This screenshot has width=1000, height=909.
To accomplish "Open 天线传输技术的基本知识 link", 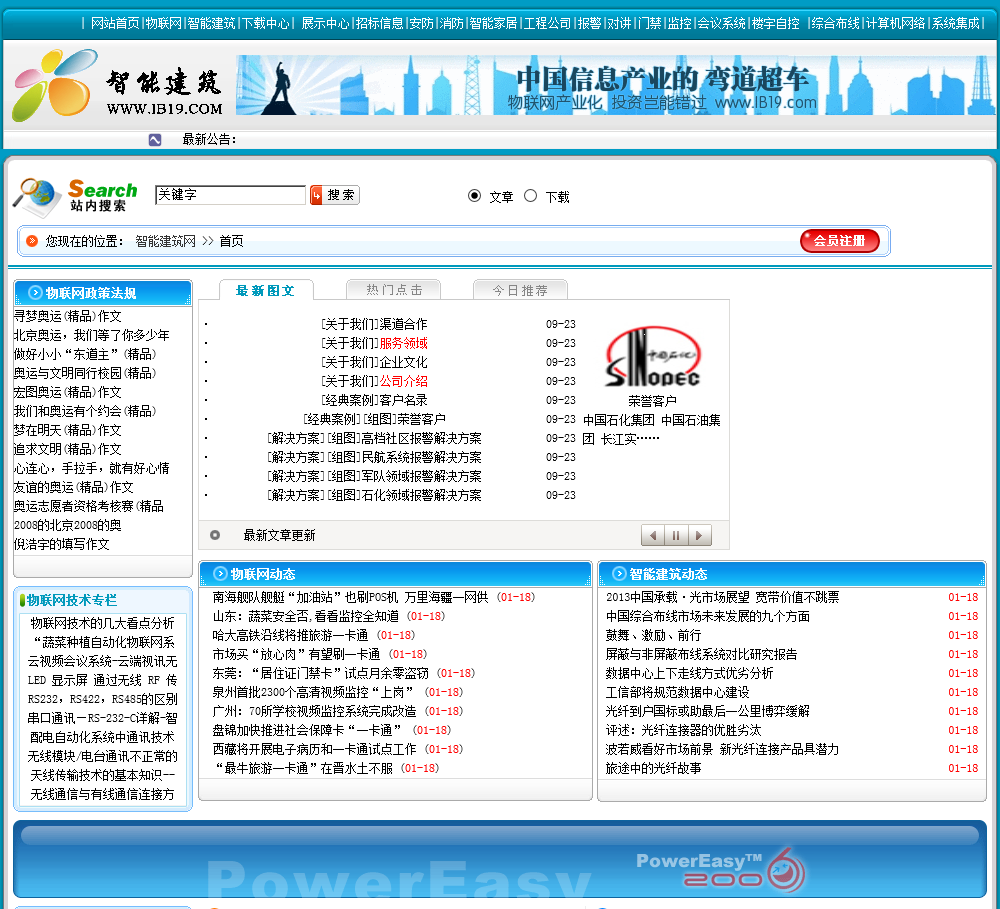I will point(102,775).
